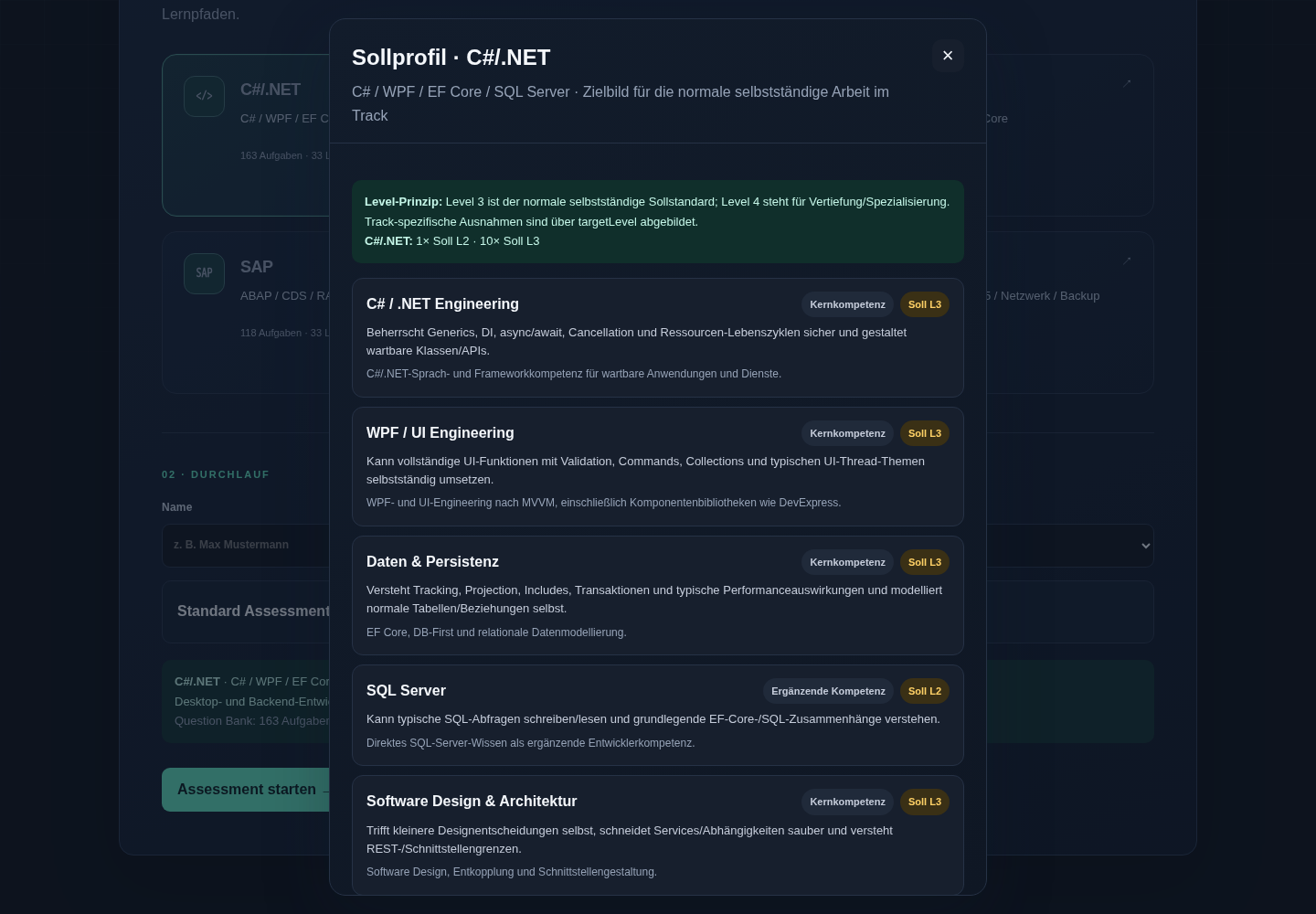The height and width of the screenshot is (914, 1316).
Task: Click the 163 Aufgaben count text
Action: pos(271,155)
